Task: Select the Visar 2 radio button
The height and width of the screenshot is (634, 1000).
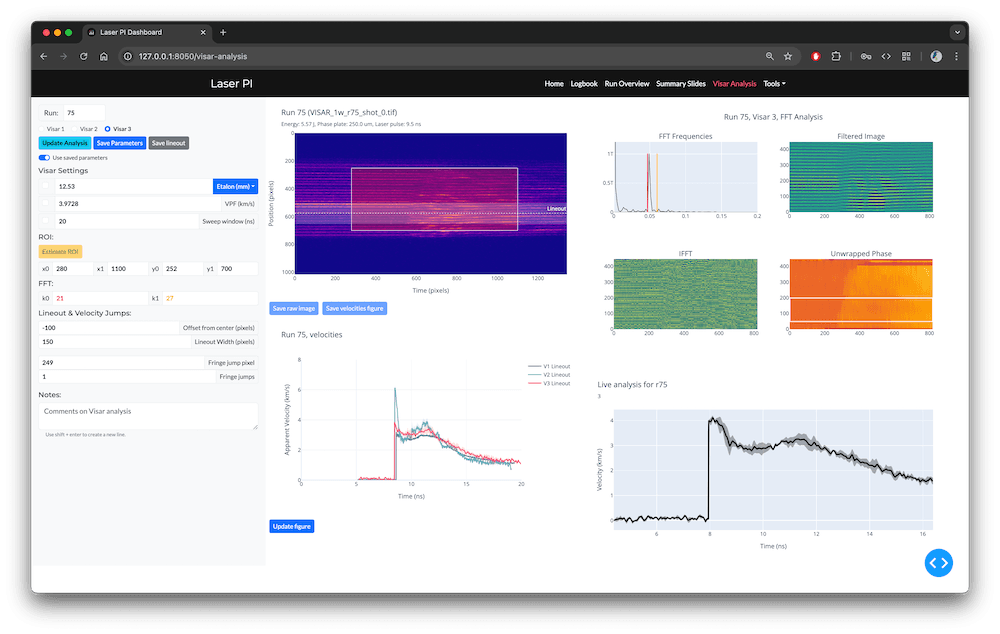Action: (x=76, y=129)
